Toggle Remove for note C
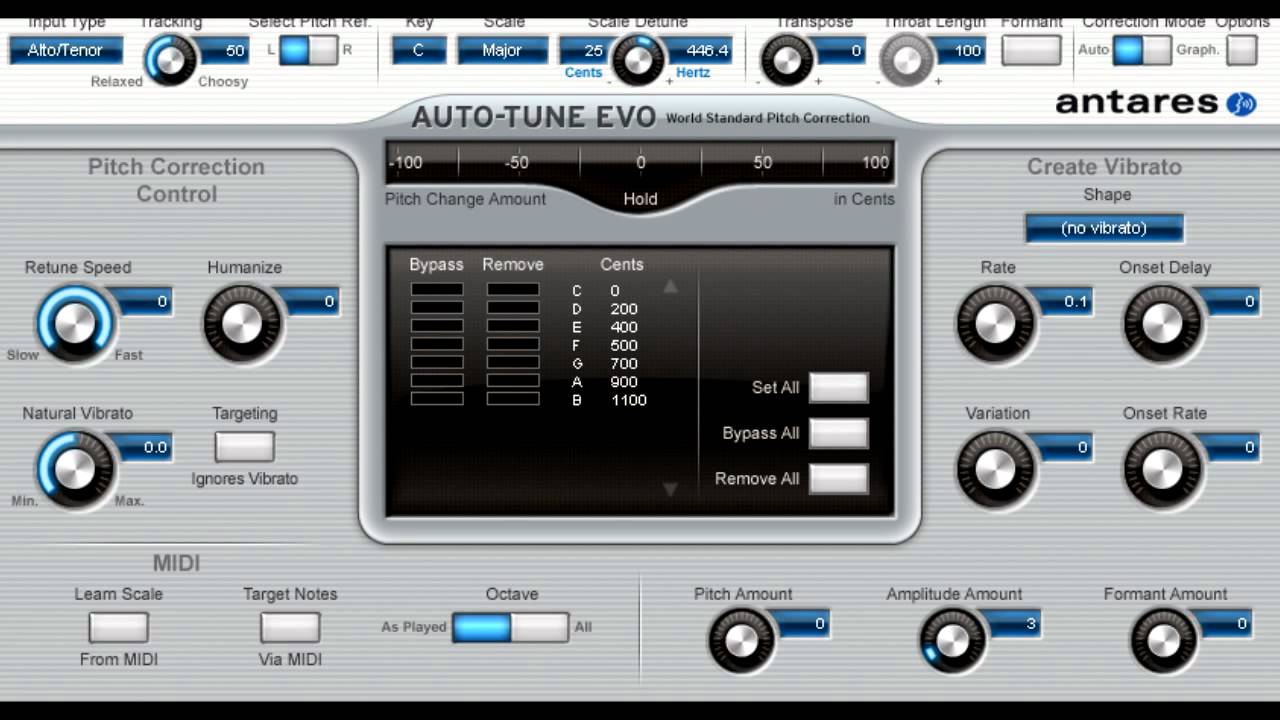1280x720 pixels. coord(513,290)
